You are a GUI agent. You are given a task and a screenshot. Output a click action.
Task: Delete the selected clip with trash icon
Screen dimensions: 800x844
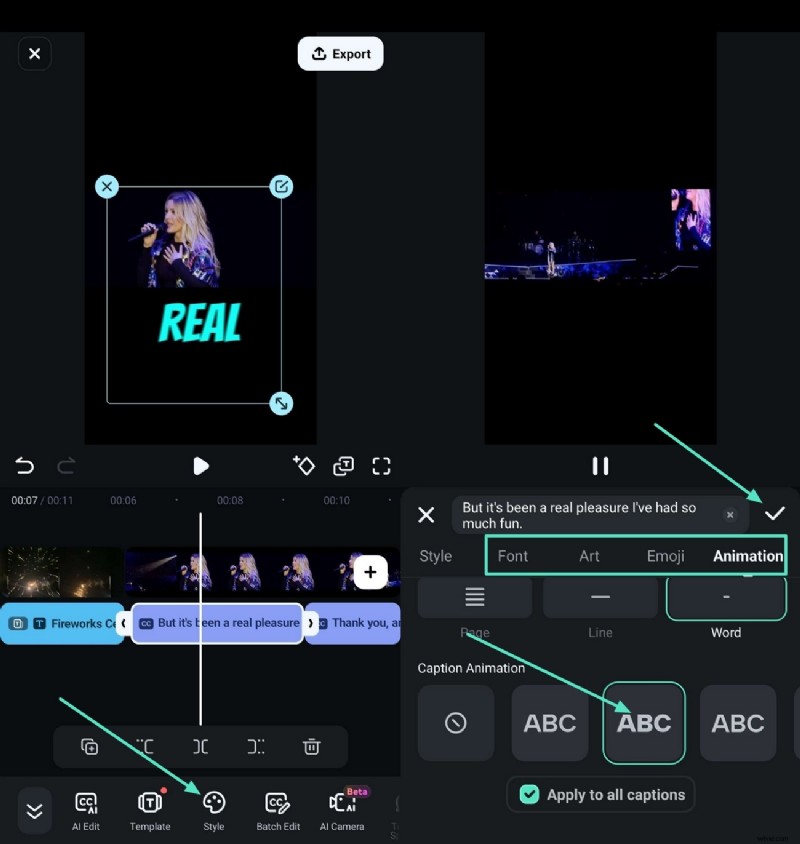point(312,746)
